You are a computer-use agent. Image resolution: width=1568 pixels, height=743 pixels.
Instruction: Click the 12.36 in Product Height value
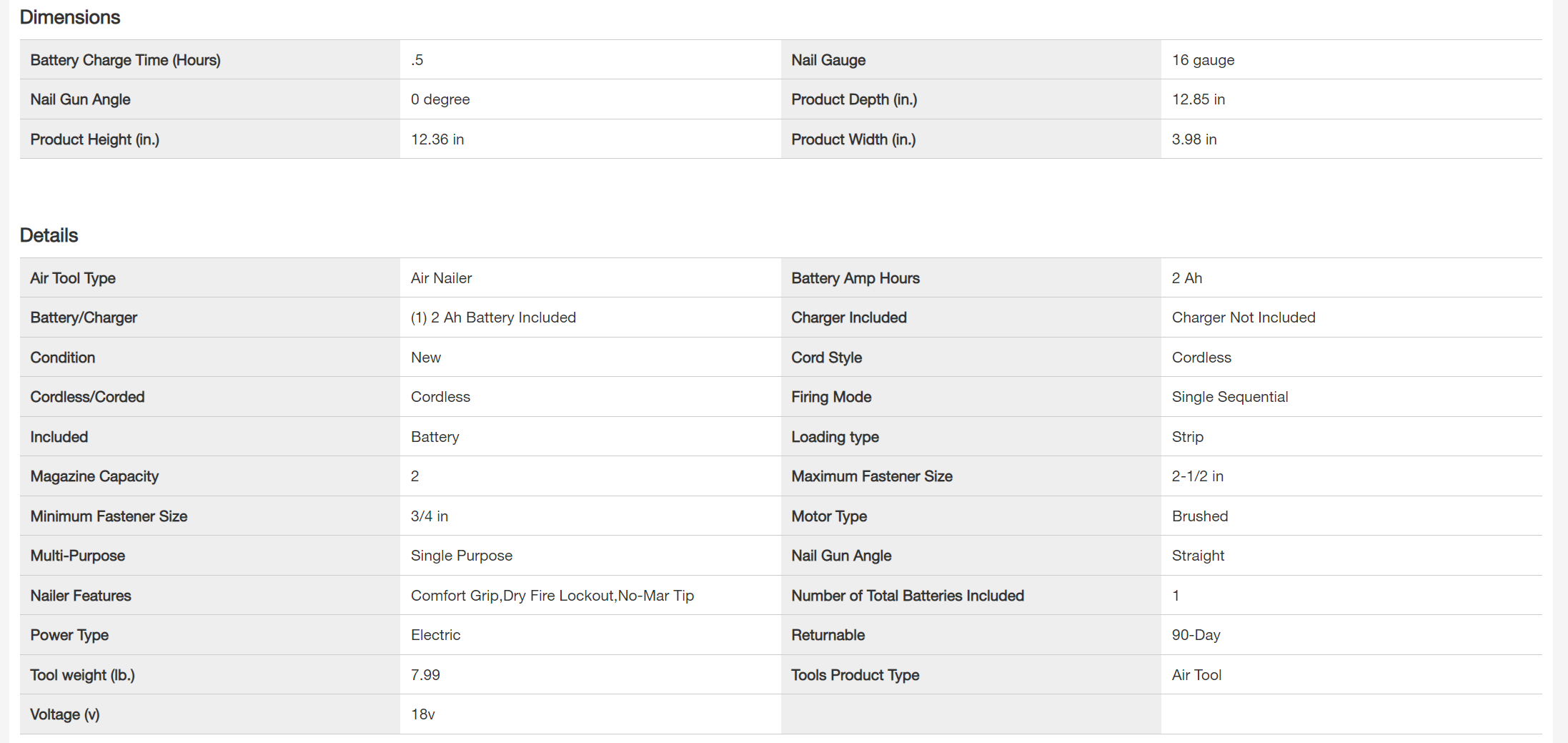click(x=437, y=139)
